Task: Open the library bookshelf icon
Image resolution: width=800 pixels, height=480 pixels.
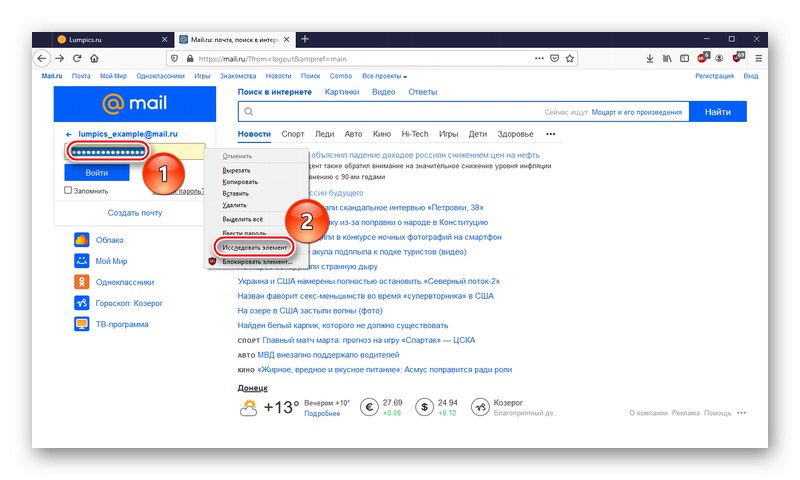Action: [x=667, y=59]
